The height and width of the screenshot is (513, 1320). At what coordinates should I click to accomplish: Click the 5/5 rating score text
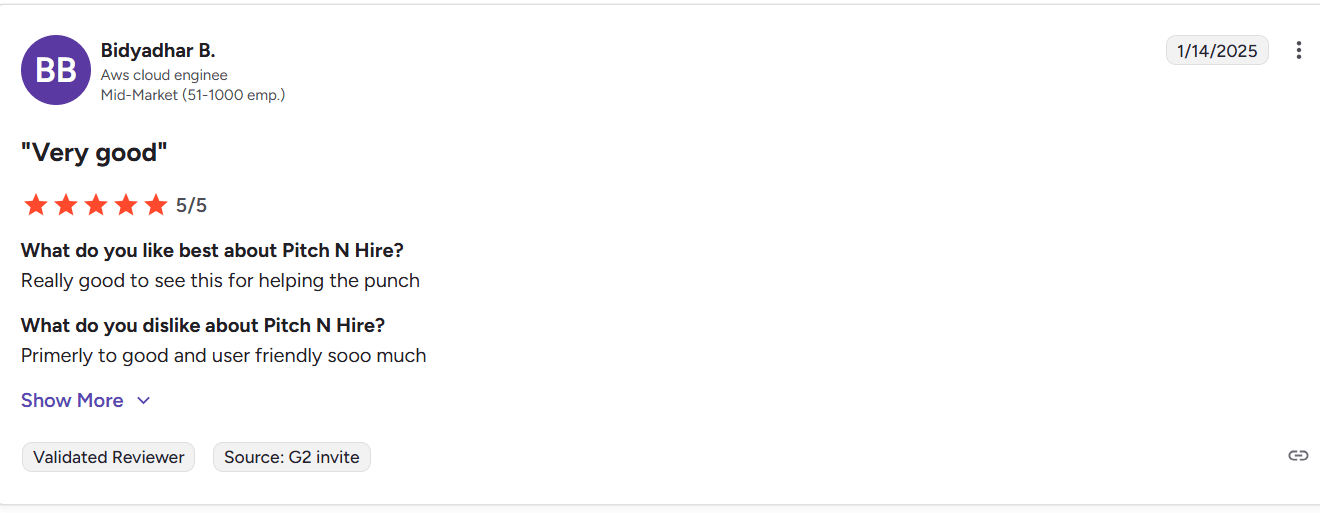click(191, 206)
